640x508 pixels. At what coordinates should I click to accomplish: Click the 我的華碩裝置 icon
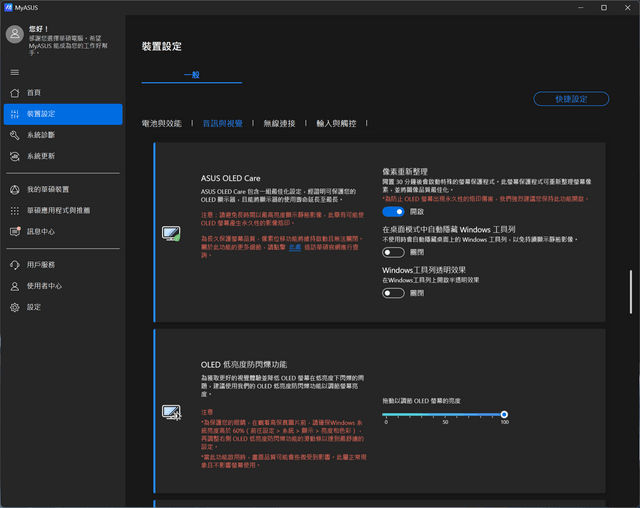(x=15, y=190)
